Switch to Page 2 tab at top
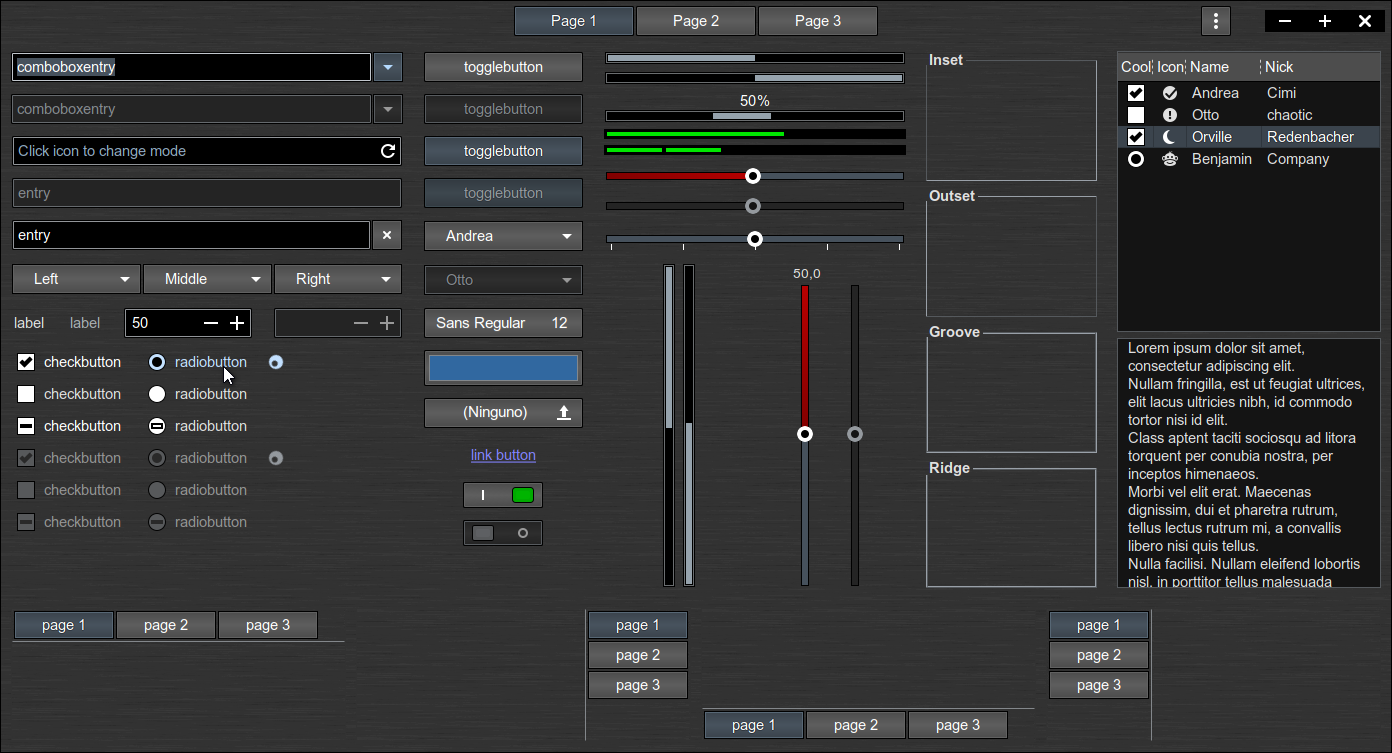 click(696, 21)
